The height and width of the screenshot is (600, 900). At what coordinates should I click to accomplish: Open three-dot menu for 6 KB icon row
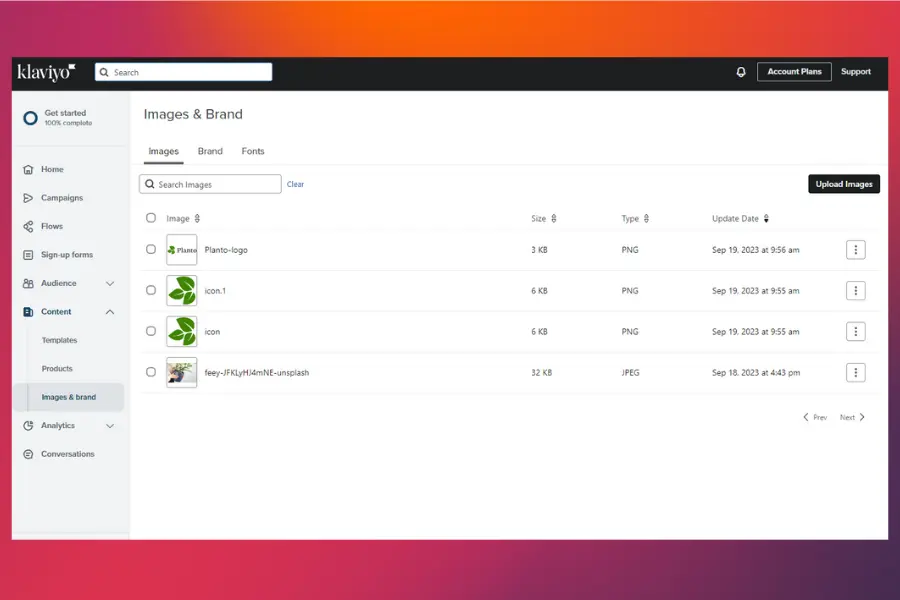point(855,331)
